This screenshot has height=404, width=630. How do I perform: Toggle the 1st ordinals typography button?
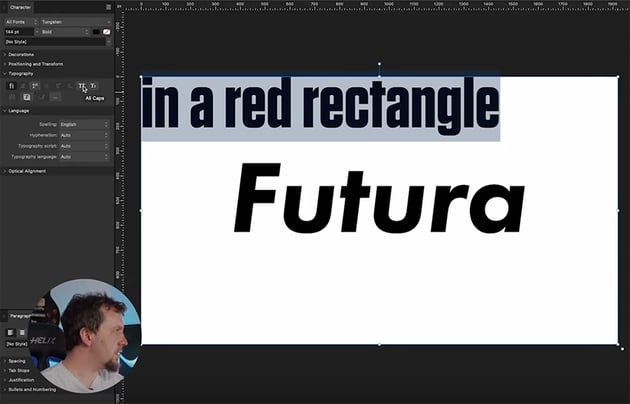tap(35, 86)
